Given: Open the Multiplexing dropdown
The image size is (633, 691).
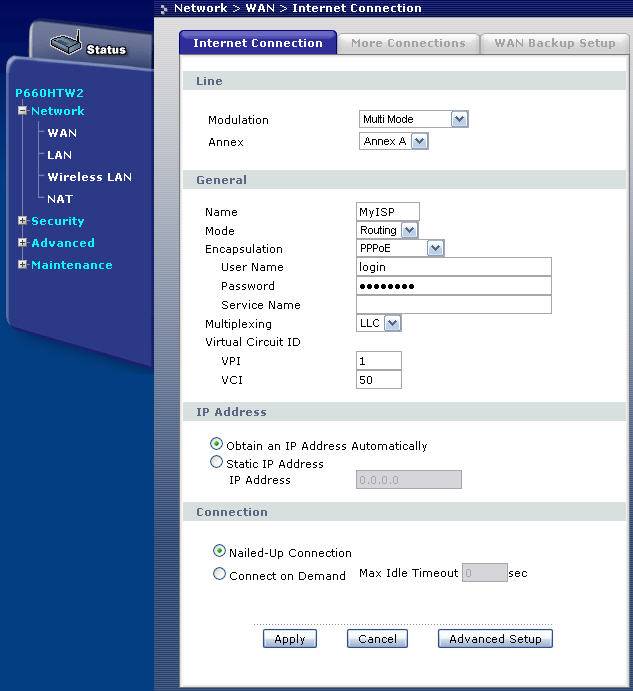Looking at the screenshot, I should [x=392, y=324].
